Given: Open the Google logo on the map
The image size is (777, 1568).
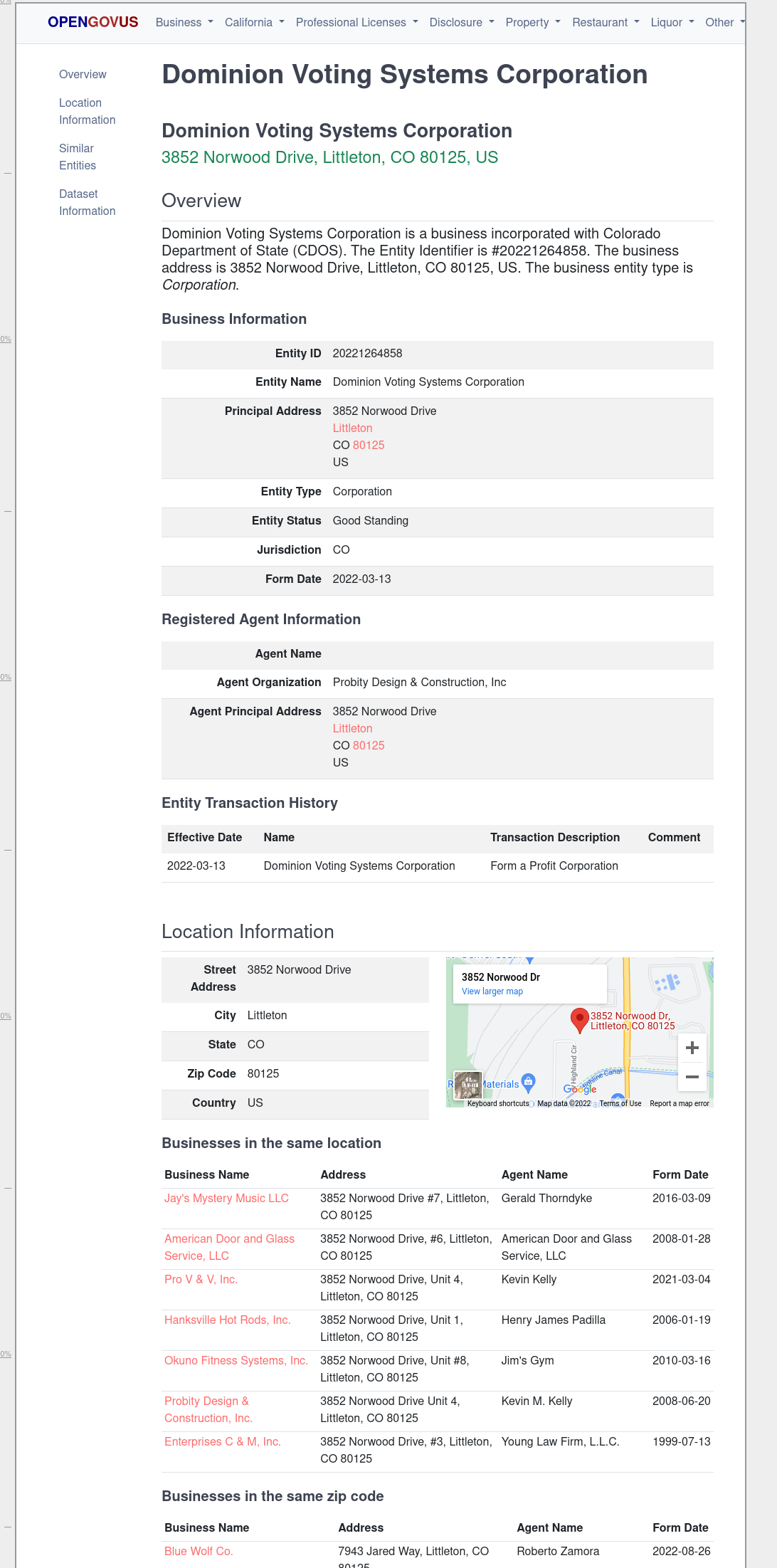Looking at the screenshot, I should 580,1089.
